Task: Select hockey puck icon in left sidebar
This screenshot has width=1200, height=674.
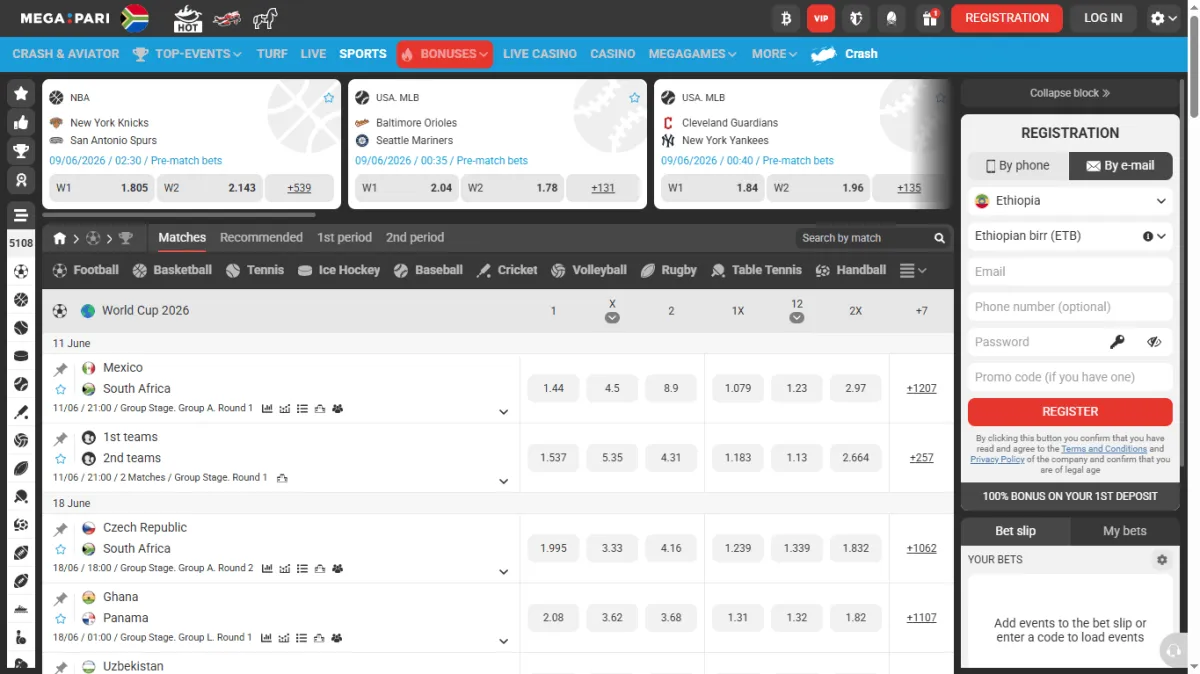Action: pos(21,356)
